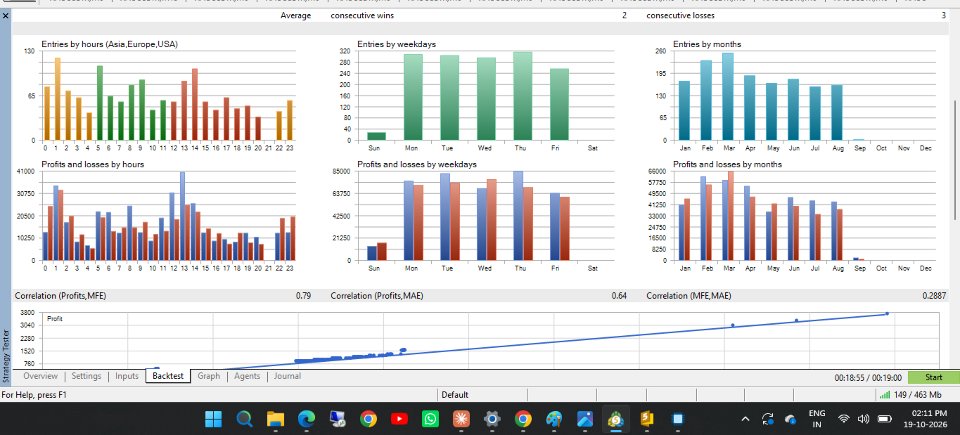Click the elapsed time 00:18:55 / 00:19:00
The height and width of the screenshot is (435, 960).
868,378
